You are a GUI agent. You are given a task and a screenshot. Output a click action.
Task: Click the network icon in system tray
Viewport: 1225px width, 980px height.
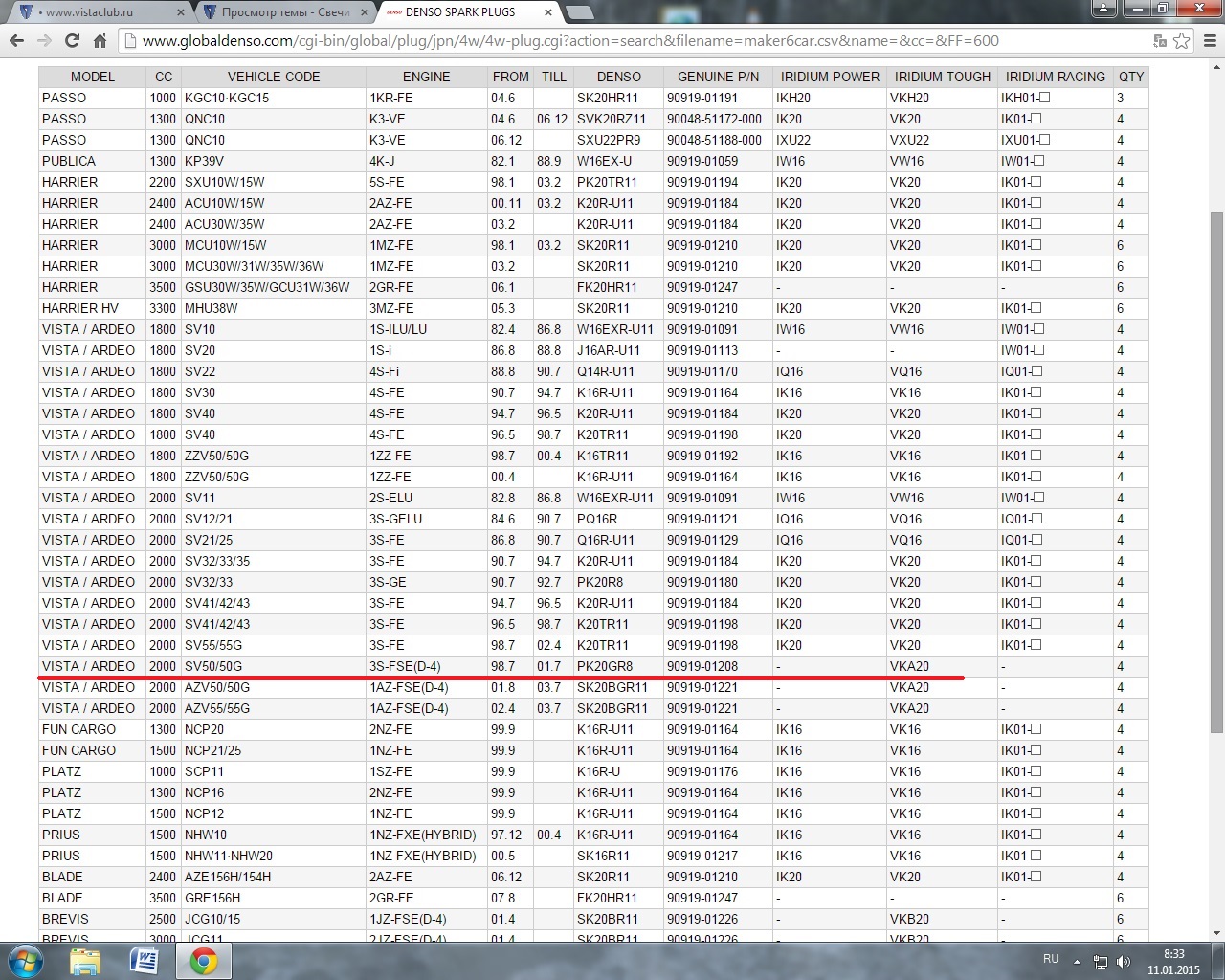(1101, 962)
